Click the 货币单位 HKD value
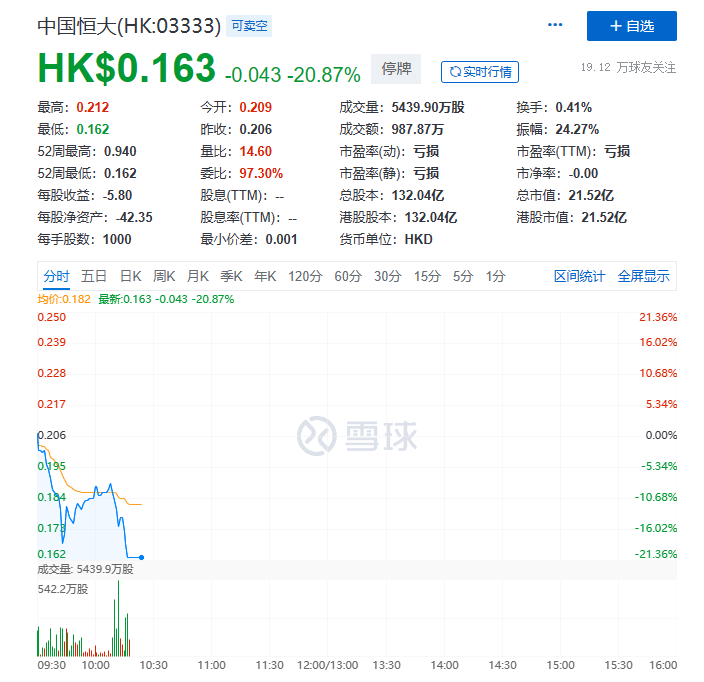Screen dimensions: 704x682 [418, 239]
